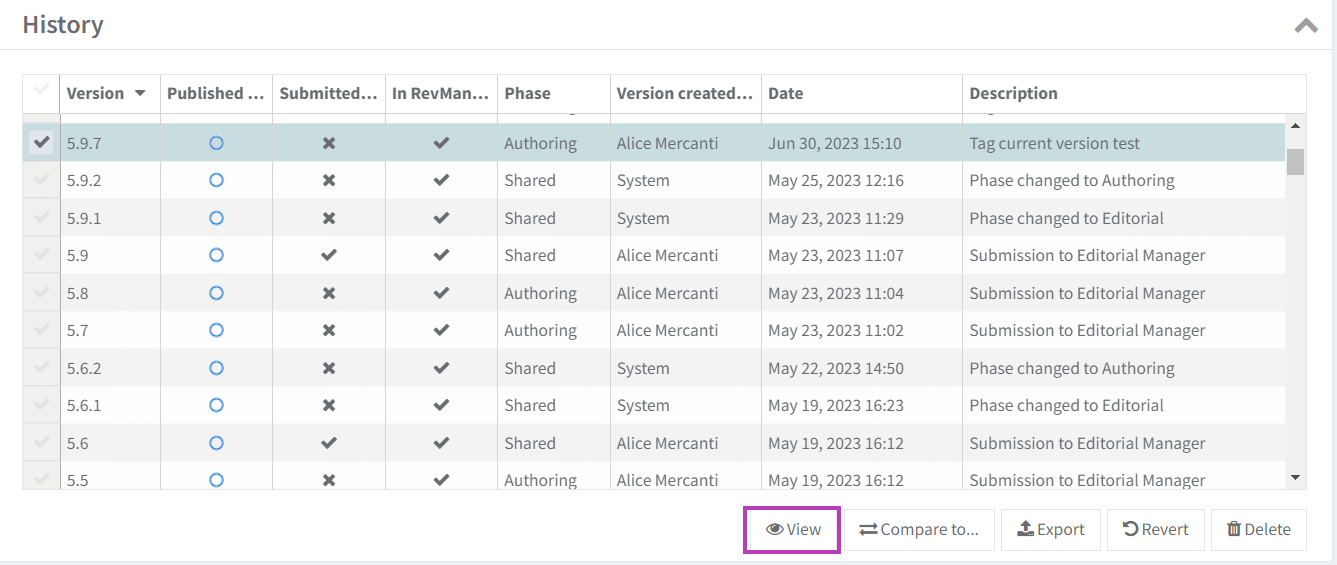Click the In RevMan checkmark for version 5.8
1337x565 pixels.
(441, 293)
